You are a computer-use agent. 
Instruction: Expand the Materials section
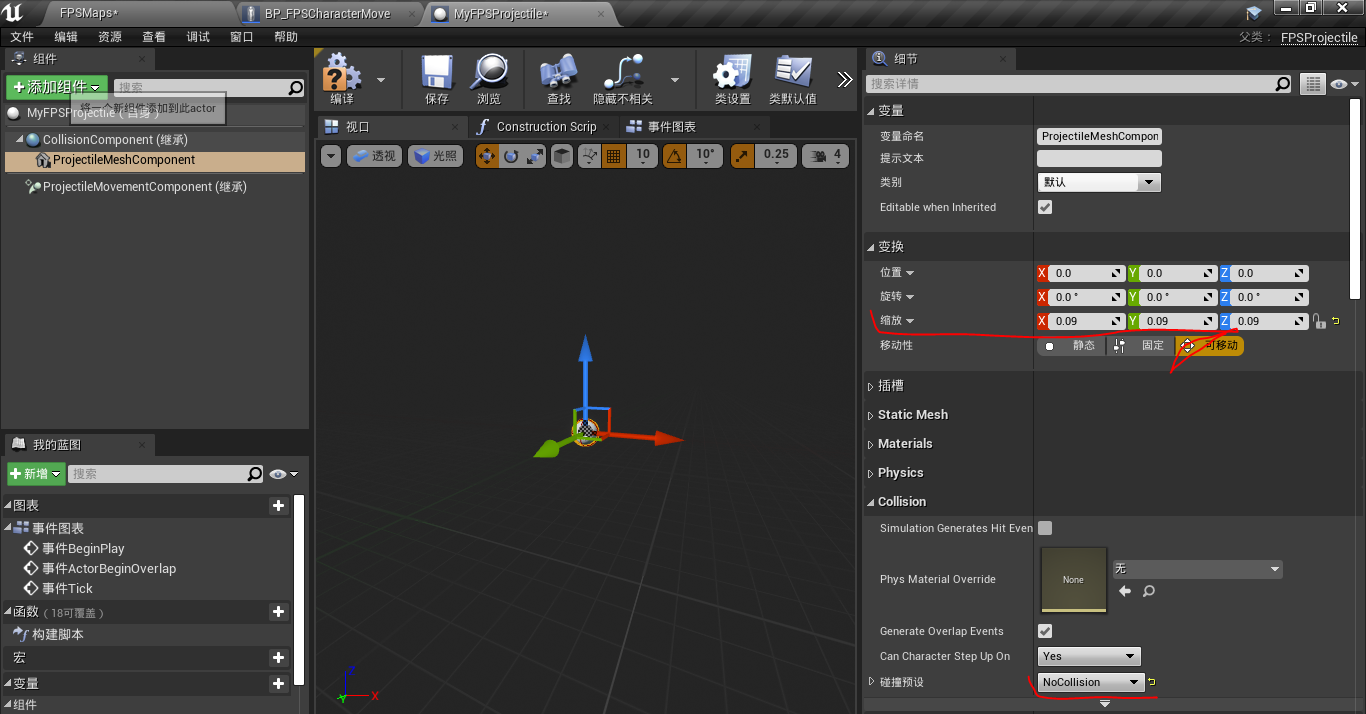(870, 444)
